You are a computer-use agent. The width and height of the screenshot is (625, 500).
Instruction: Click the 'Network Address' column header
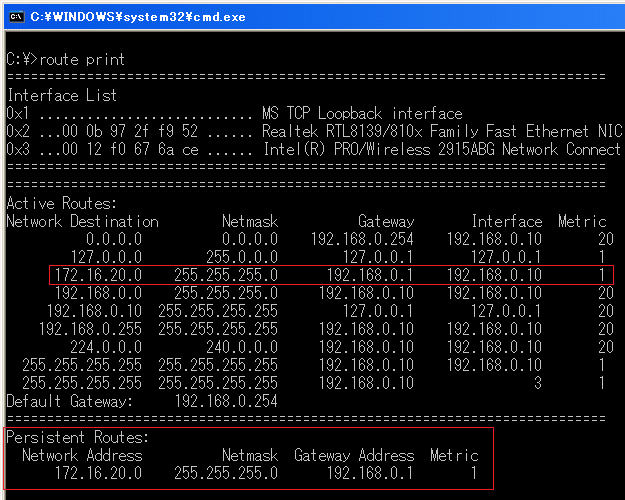tap(82, 455)
